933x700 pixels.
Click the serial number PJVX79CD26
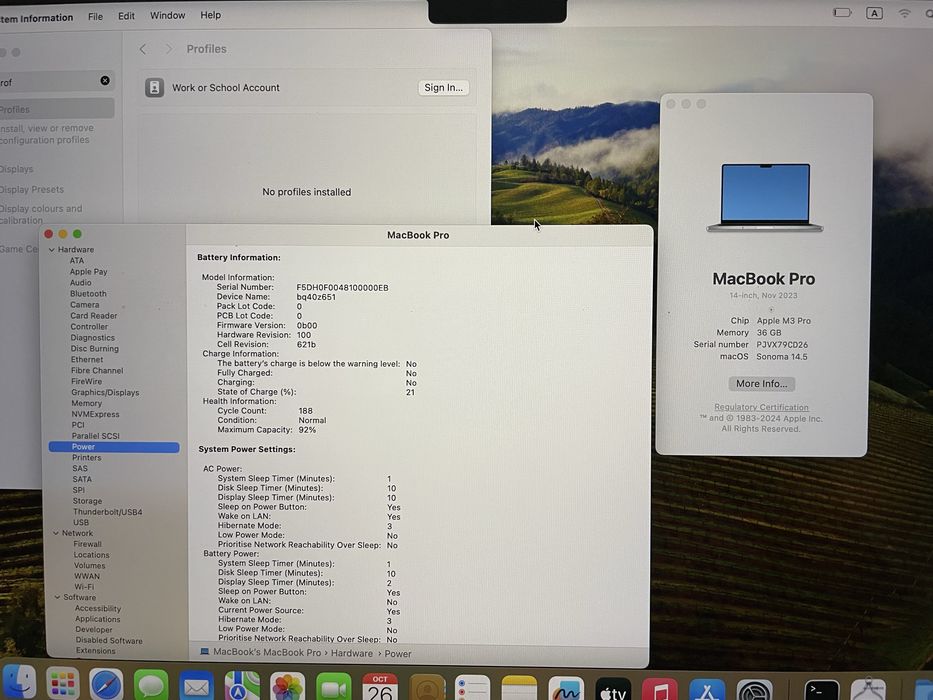(782, 345)
